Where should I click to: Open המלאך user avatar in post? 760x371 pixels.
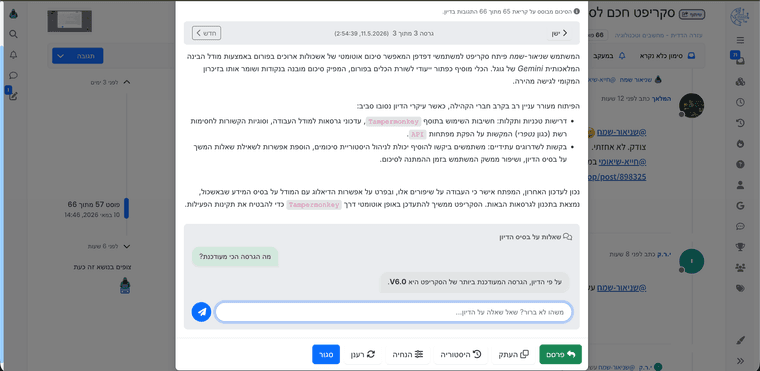[692, 105]
